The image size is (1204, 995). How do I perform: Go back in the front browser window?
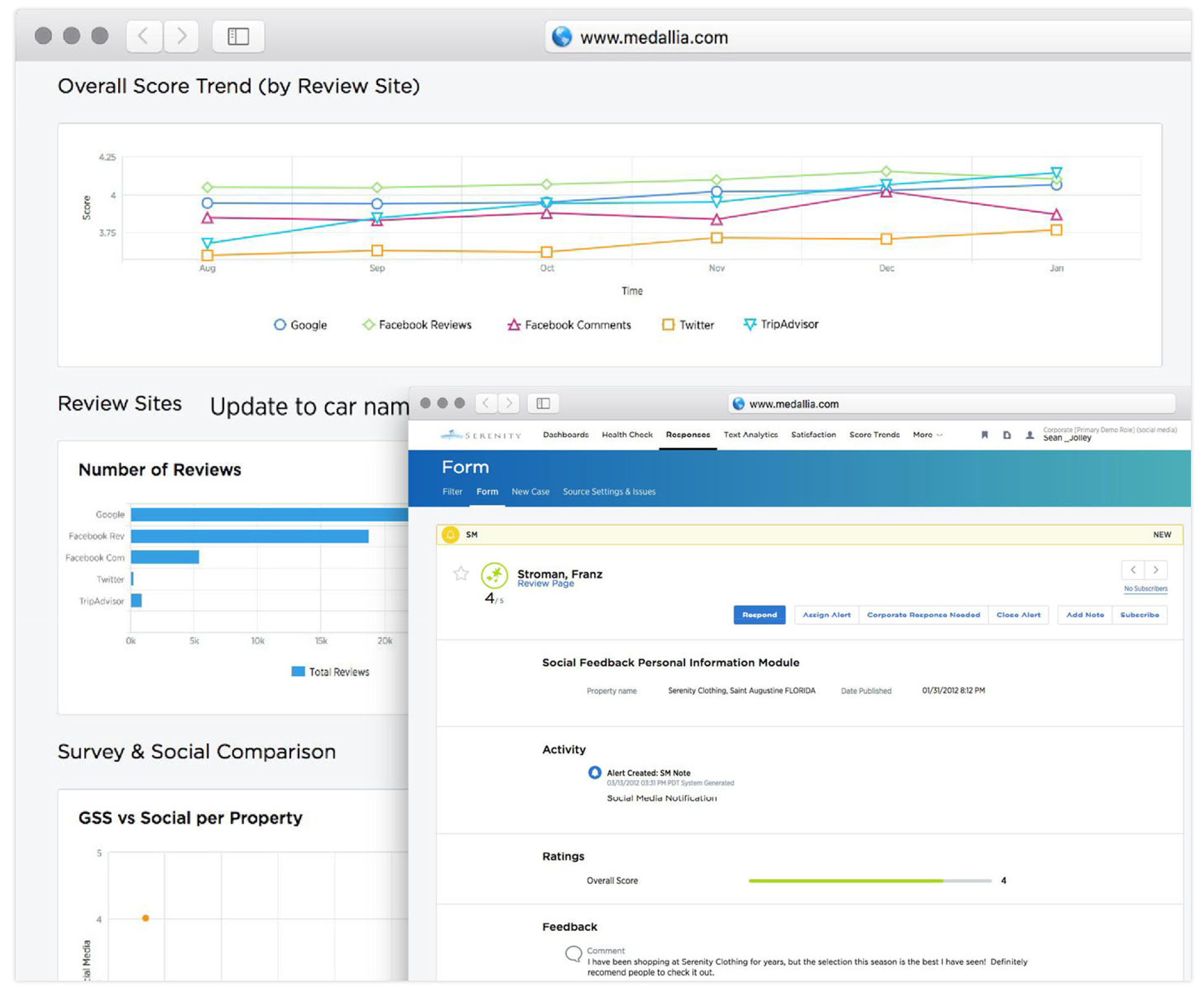click(x=486, y=403)
